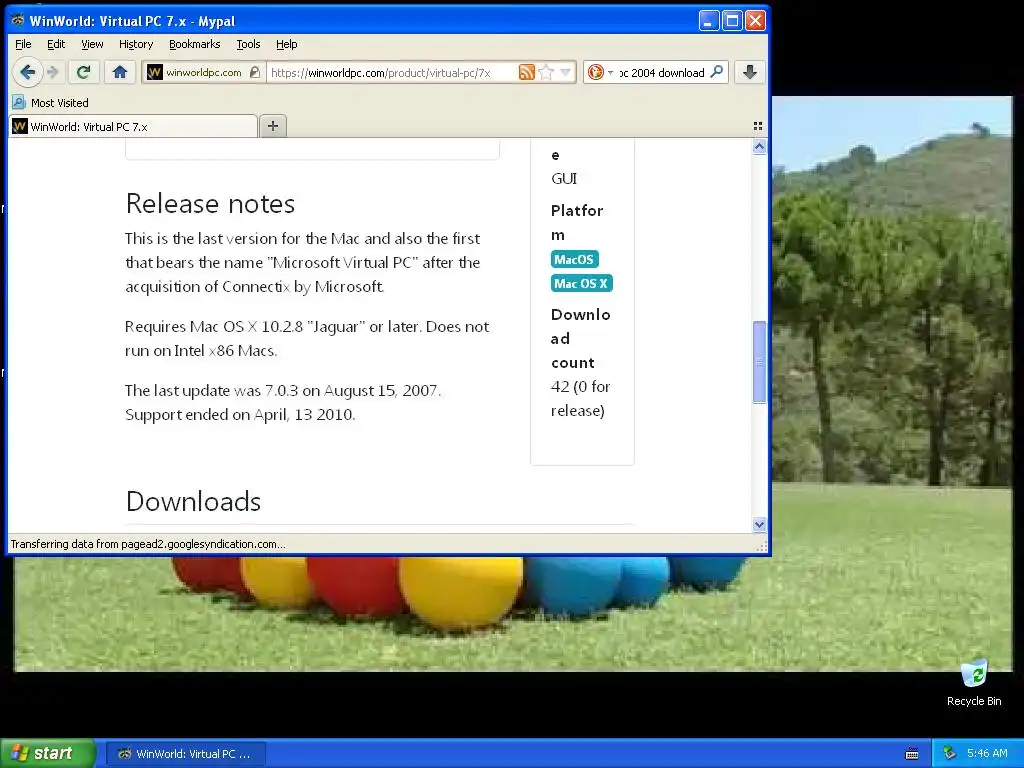Maximize the Mypal browser window
This screenshot has height=768, width=1024.
click(732, 21)
